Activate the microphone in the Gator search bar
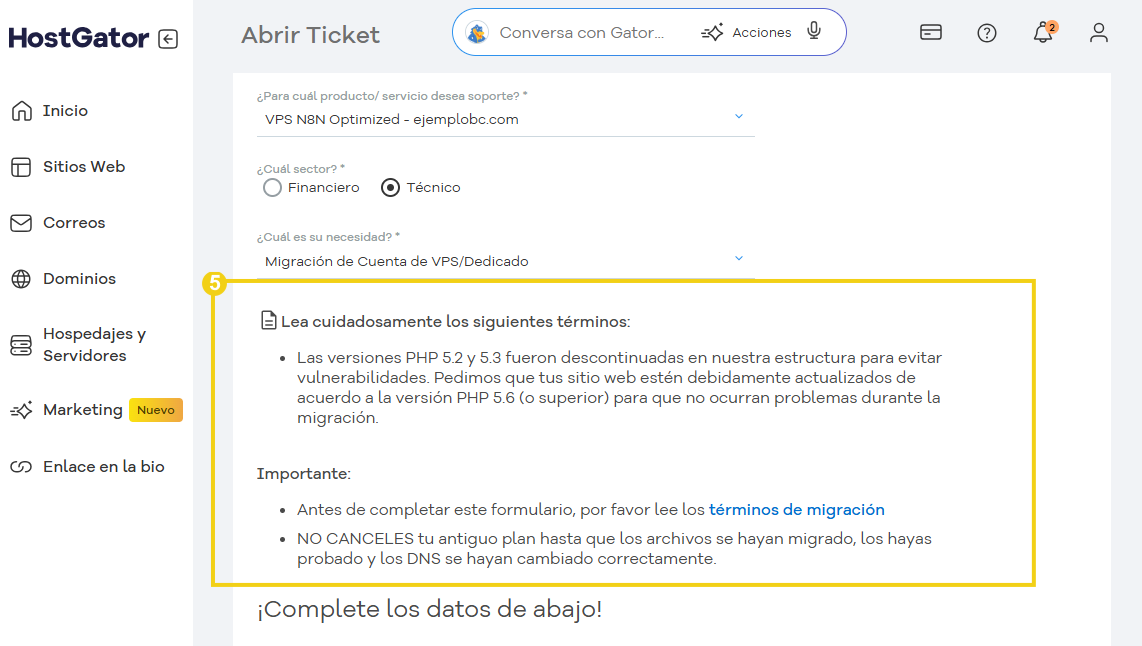The height and width of the screenshot is (646, 1142). pos(814,31)
